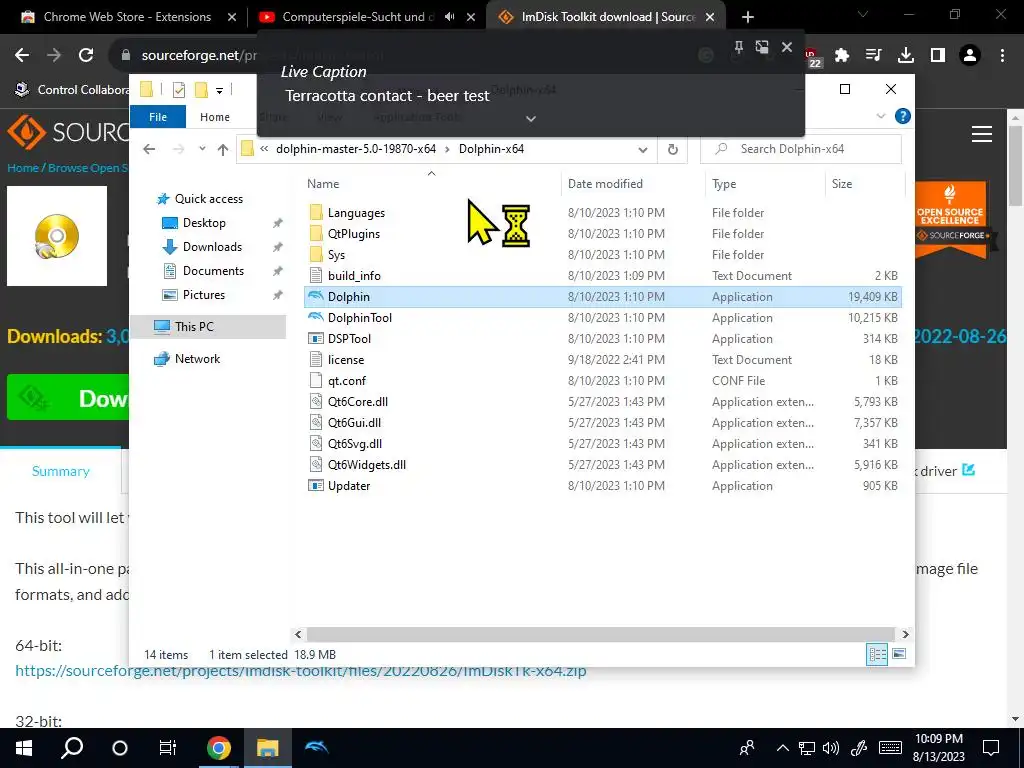
Task: Open Chrome from the taskbar
Action: (219, 747)
